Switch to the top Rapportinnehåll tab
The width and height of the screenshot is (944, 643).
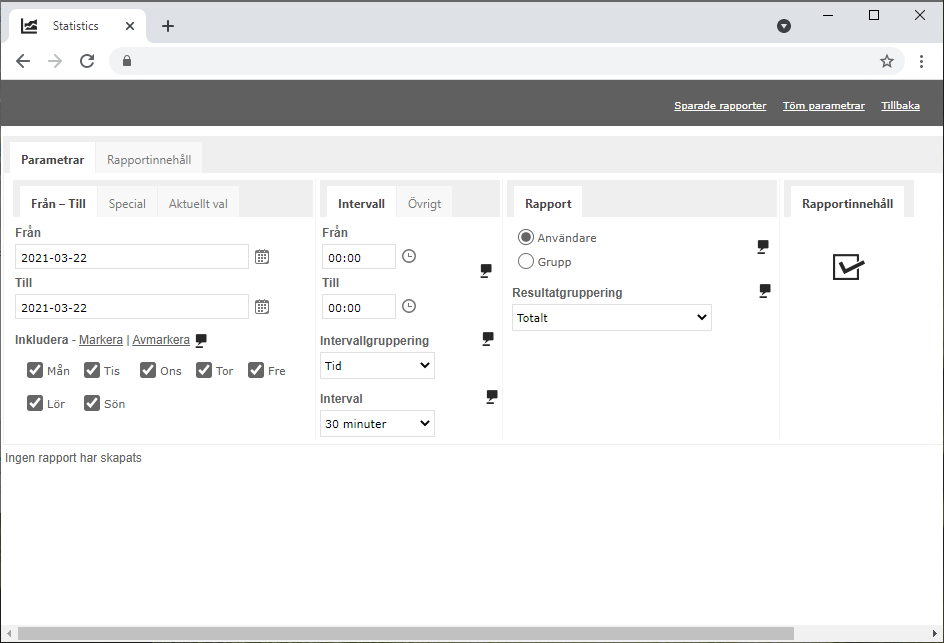click(149, 160)
